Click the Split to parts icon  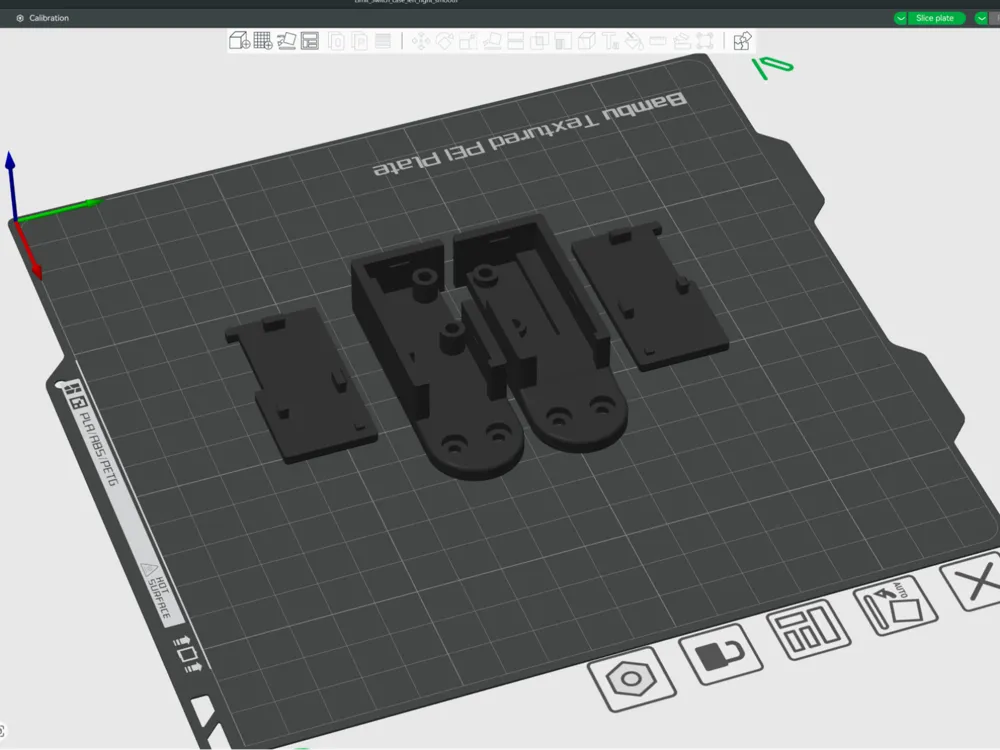pyautogui.click(x=360, y=41)
